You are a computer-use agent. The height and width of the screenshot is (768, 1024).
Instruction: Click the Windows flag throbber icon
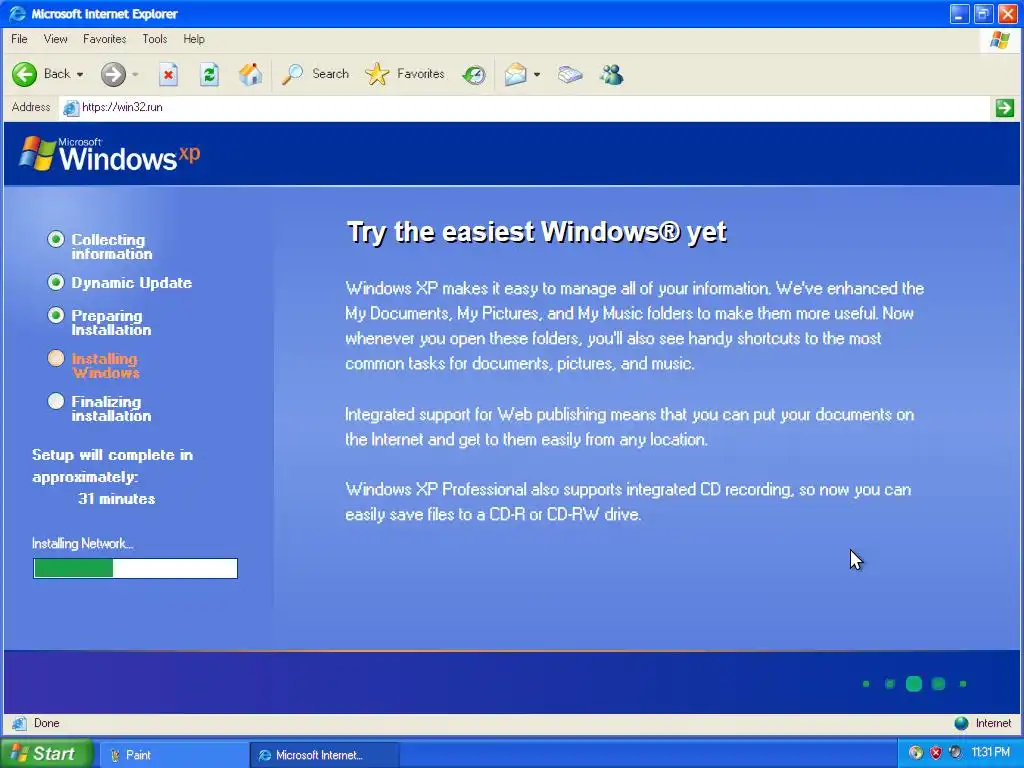pos(1000,40)
